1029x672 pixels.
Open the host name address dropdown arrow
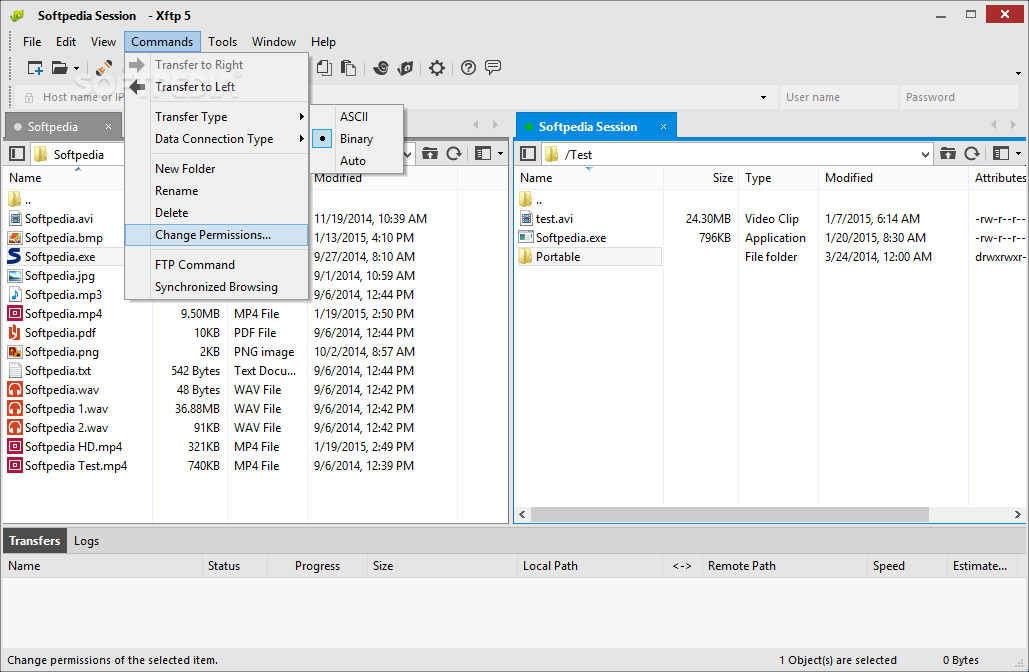pyautogui.click(x=763, y=98)
